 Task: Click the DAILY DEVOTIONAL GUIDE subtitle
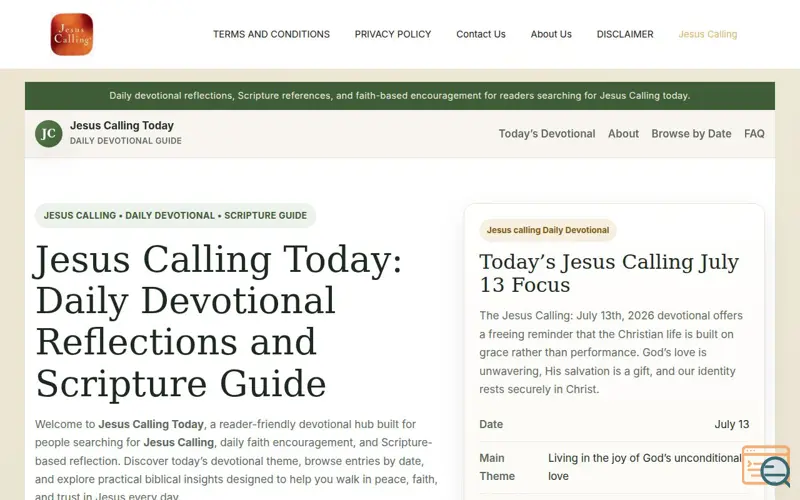(x=126, y=141)
